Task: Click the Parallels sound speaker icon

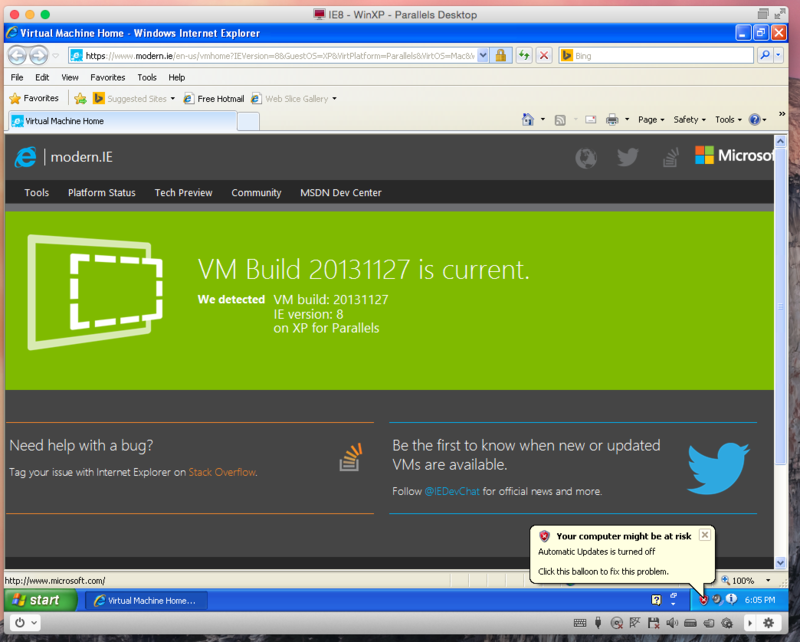Action: tap(672, 623)
